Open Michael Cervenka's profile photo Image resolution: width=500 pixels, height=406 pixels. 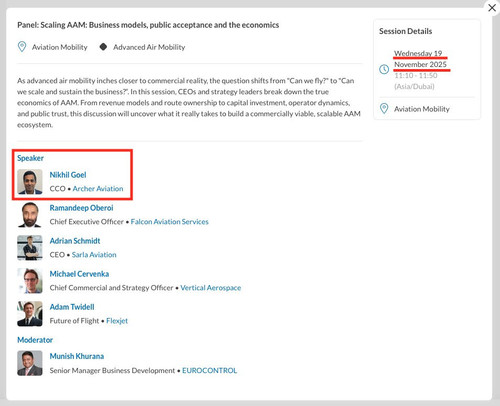click(30, 281)
